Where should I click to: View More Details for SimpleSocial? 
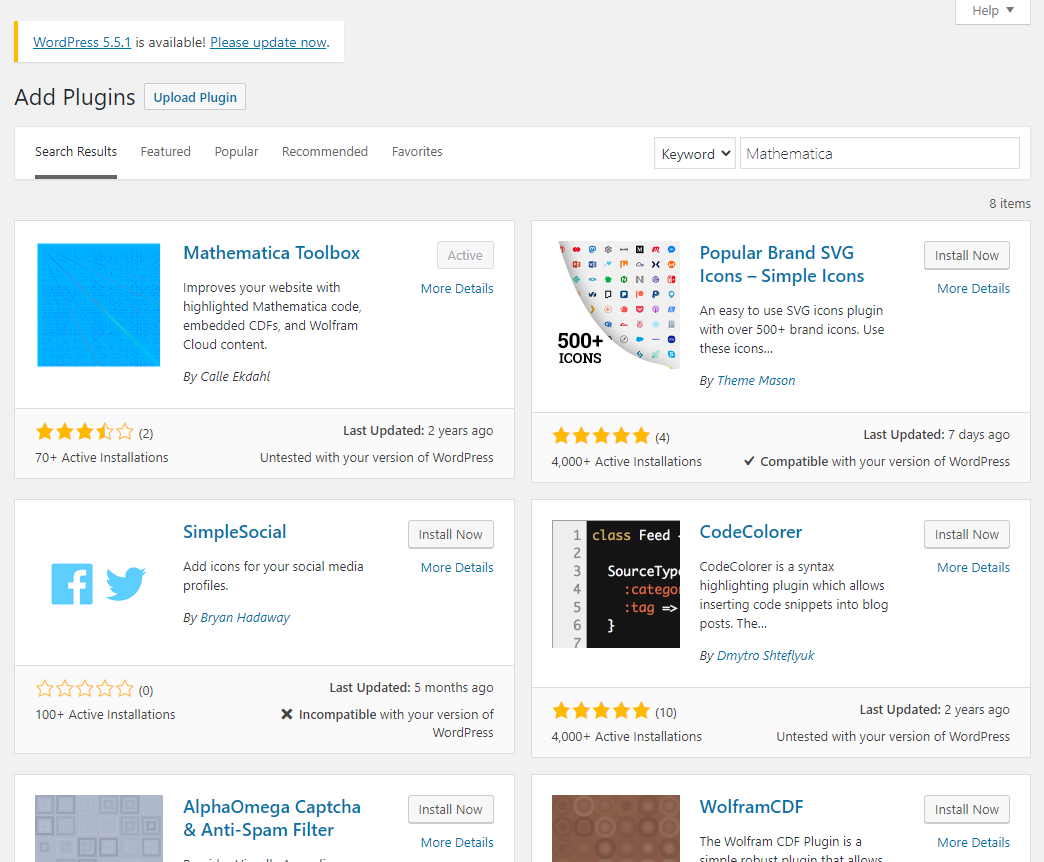pyautogui.click(x=457, y=567)
